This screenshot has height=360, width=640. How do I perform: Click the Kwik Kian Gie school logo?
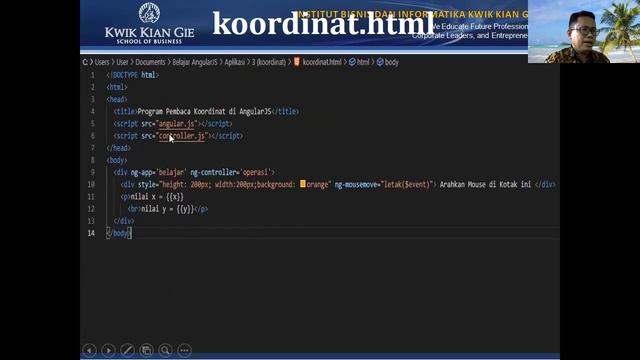pos(149,23)
